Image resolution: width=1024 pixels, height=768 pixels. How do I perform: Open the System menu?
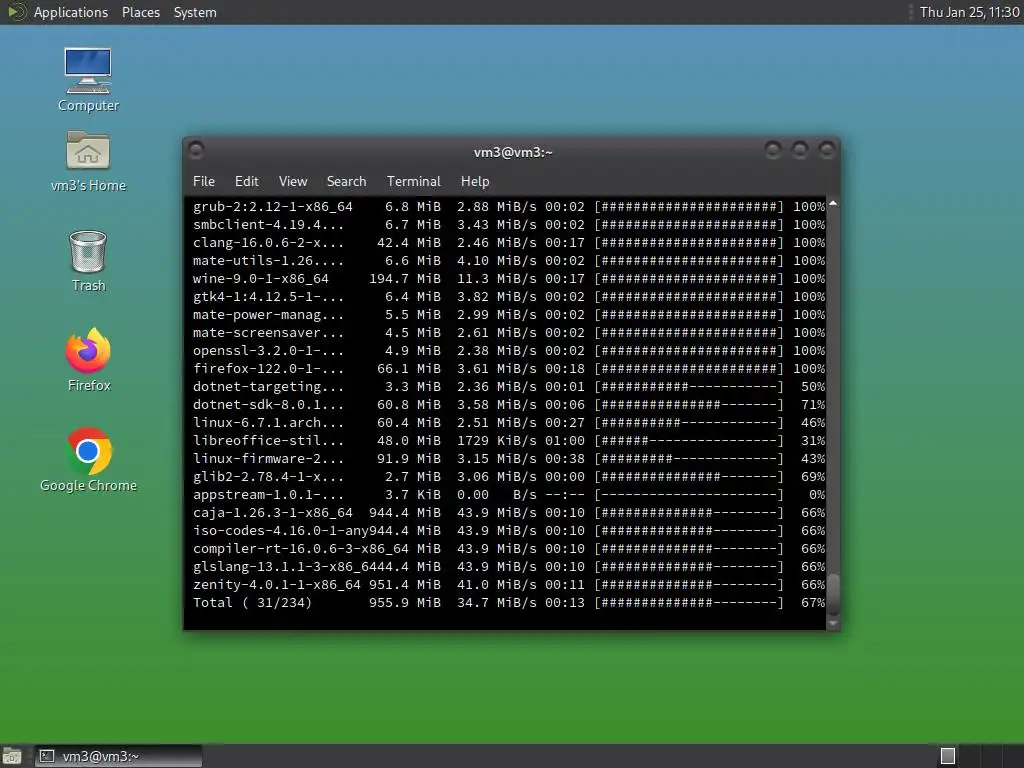195,12
